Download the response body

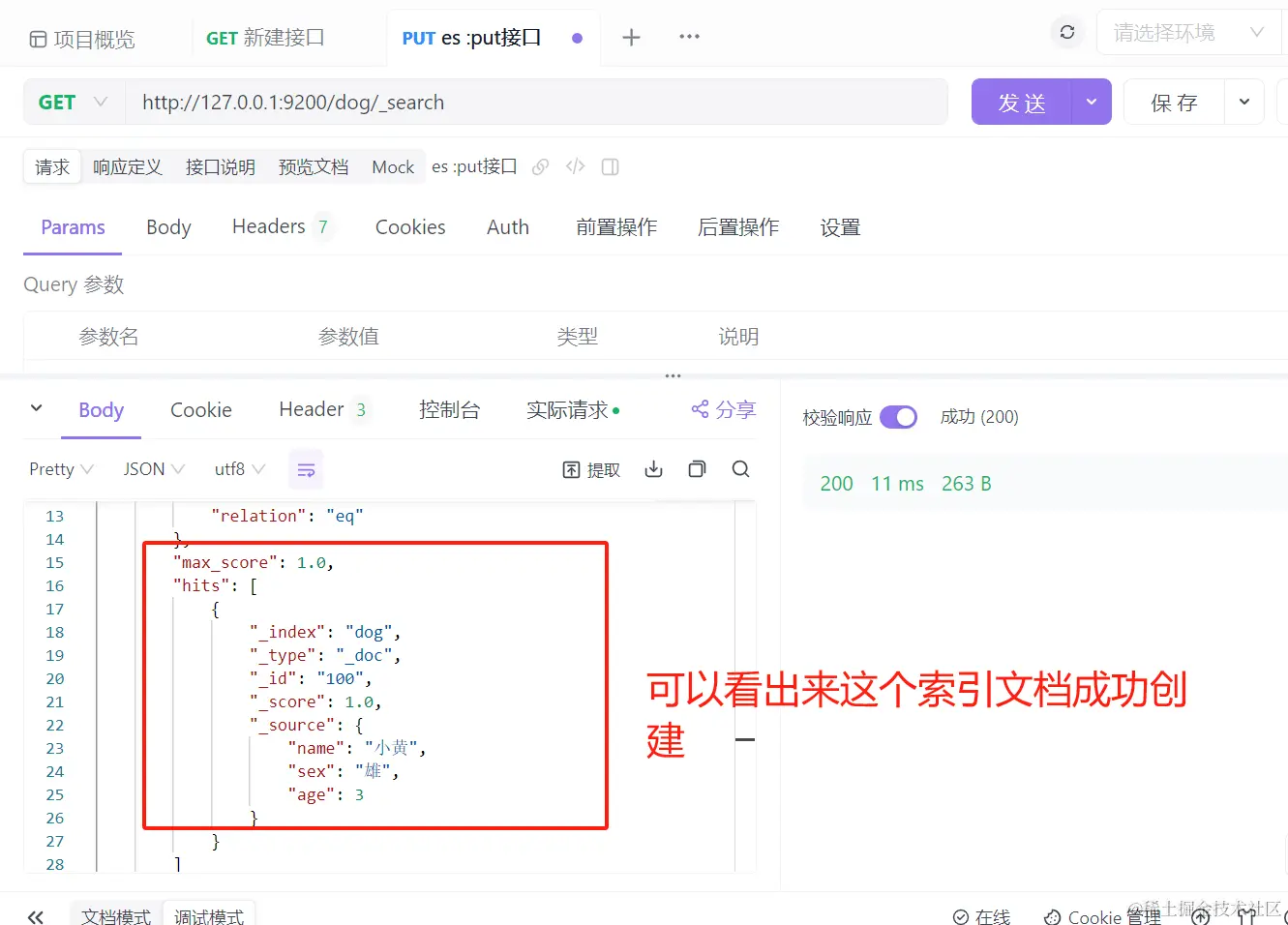pyautogui.click(x=654, y=469)
